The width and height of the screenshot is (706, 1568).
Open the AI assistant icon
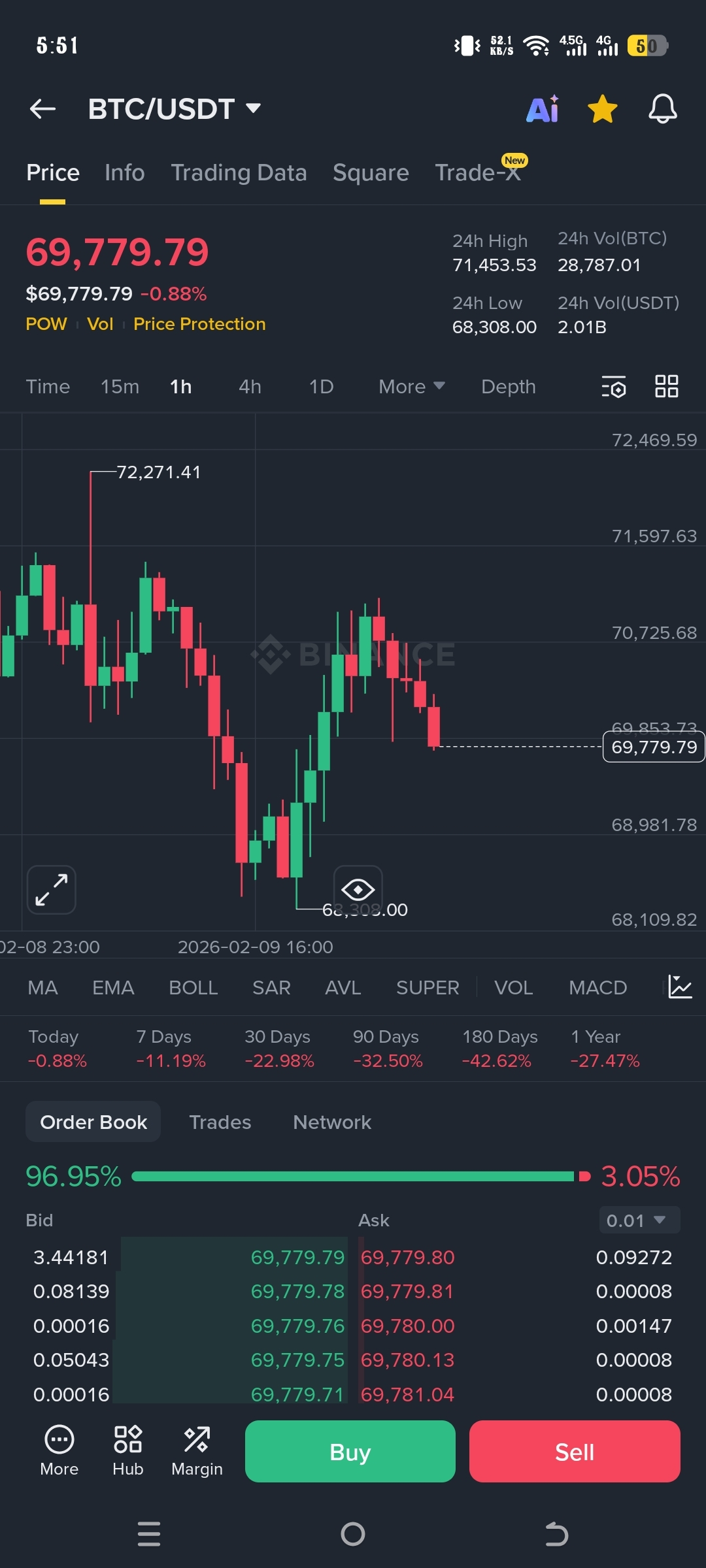click(543, 109)
